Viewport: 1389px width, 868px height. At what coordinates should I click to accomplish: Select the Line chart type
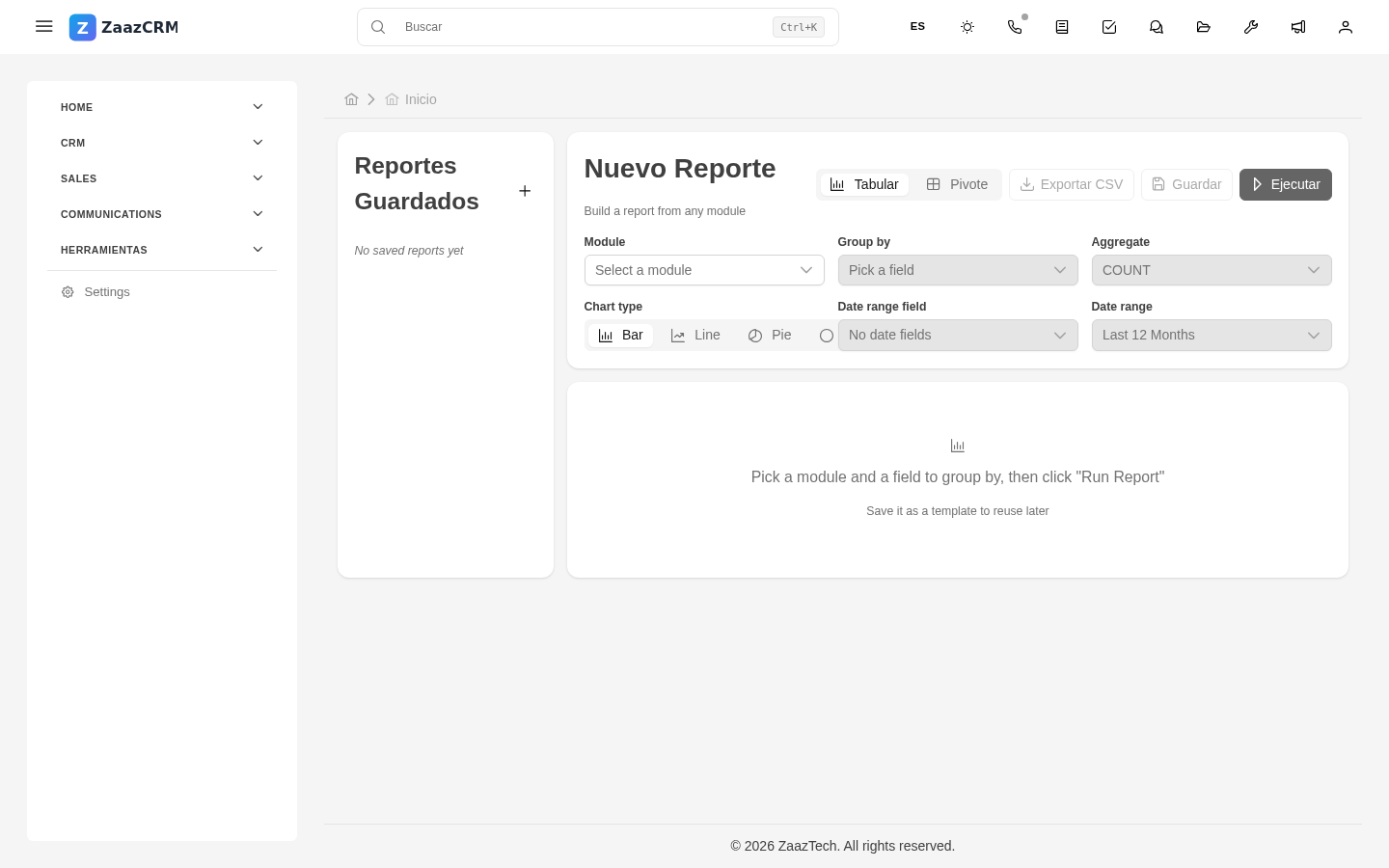(x=695, y=335)
